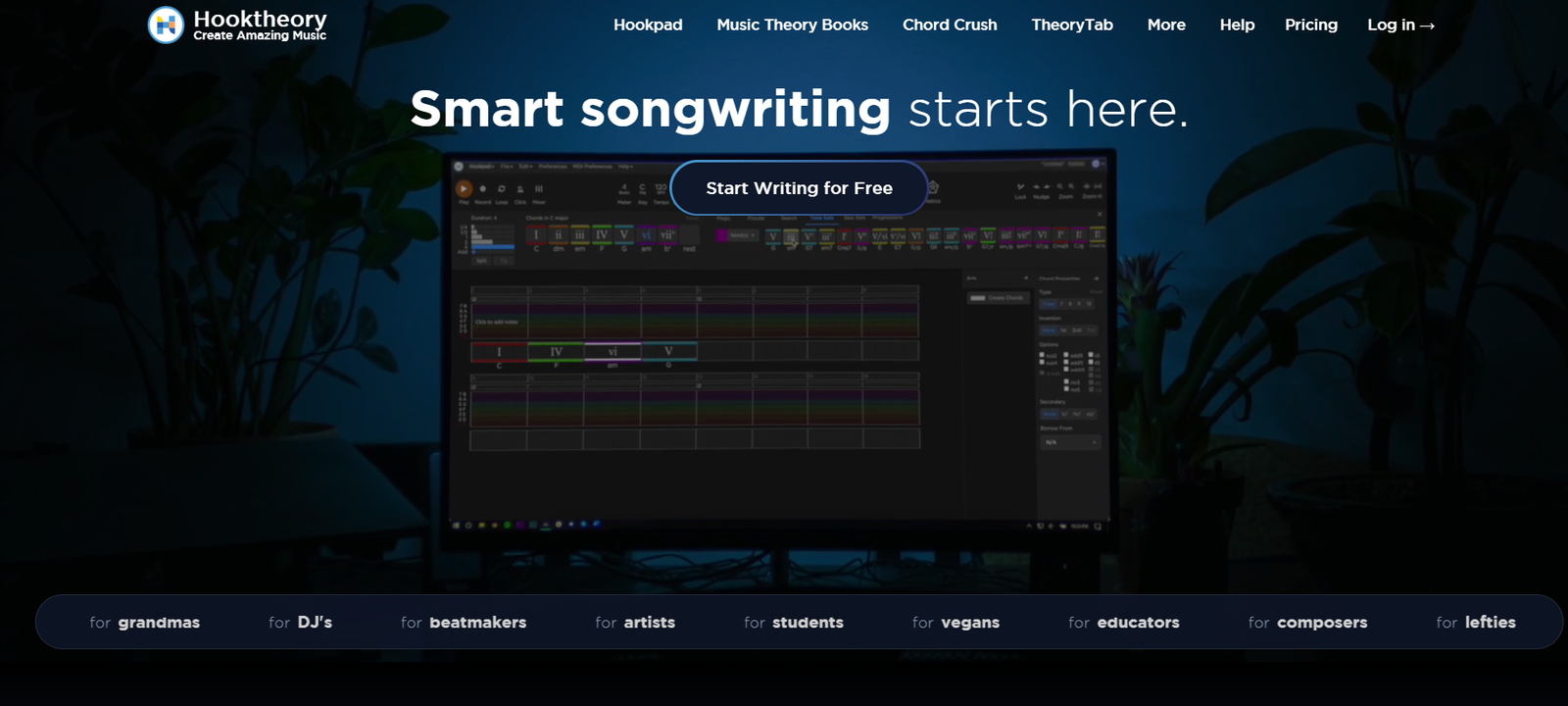Click the Log in link
Image resolution: width=1568 pixels, height=706 pixels.
[1400, 25]
